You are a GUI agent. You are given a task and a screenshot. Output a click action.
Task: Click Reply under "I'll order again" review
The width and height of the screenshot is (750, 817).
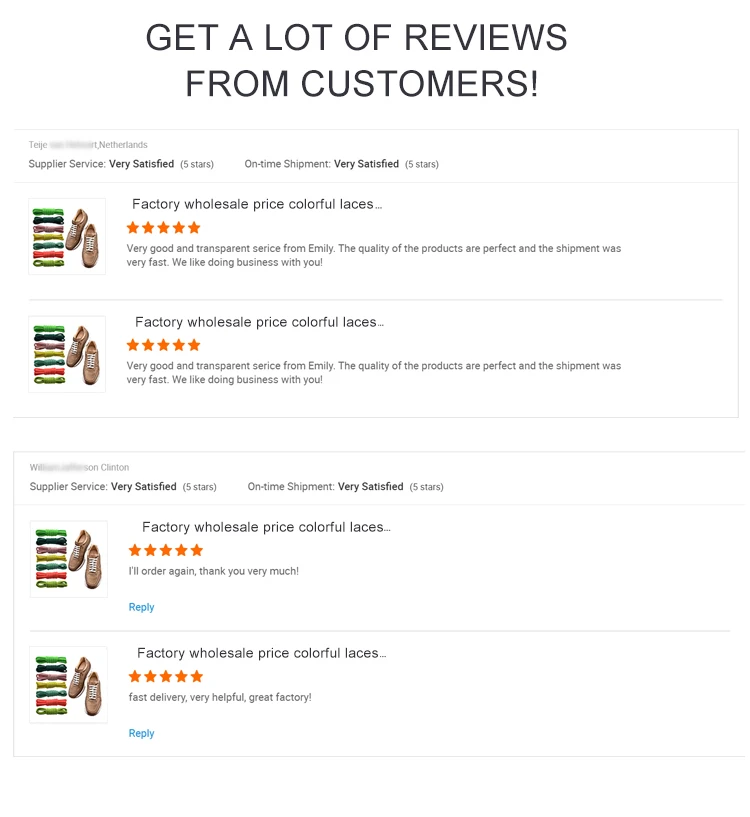click(141, 607)
